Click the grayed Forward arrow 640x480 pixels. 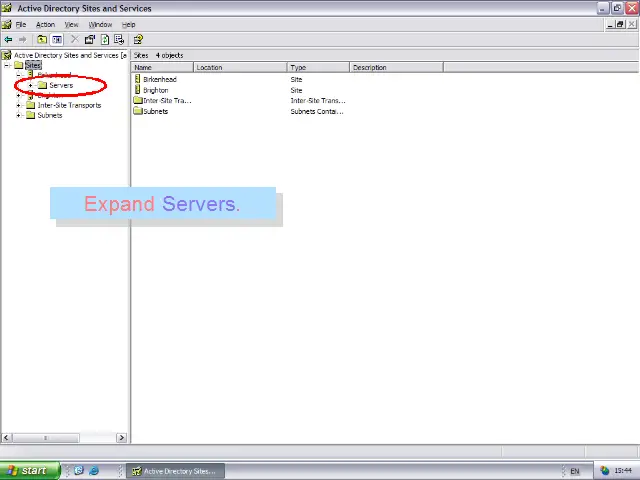coord(22,40)
